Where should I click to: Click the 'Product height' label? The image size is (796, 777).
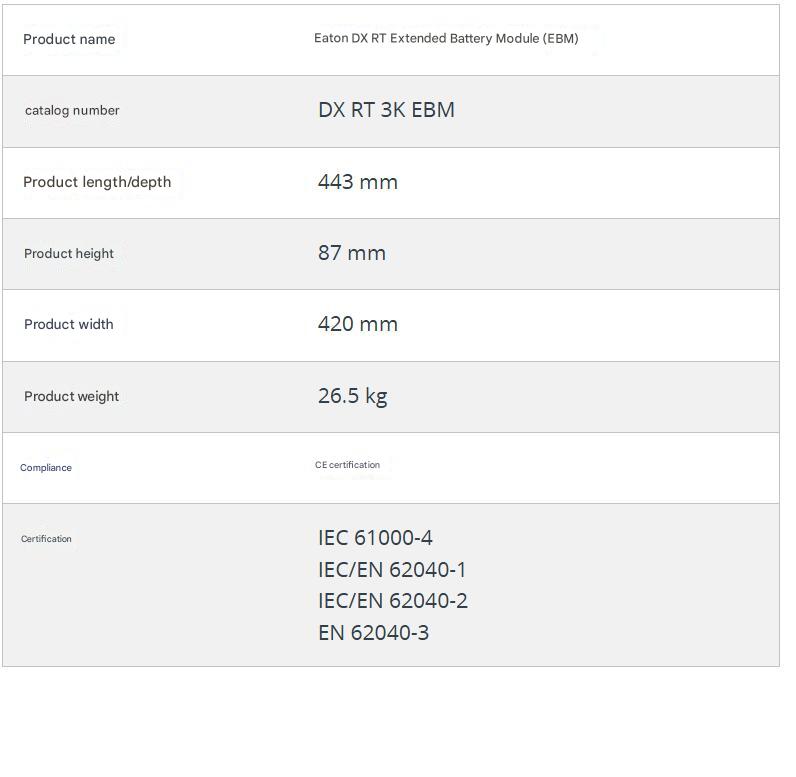click(x=69, y=253)
